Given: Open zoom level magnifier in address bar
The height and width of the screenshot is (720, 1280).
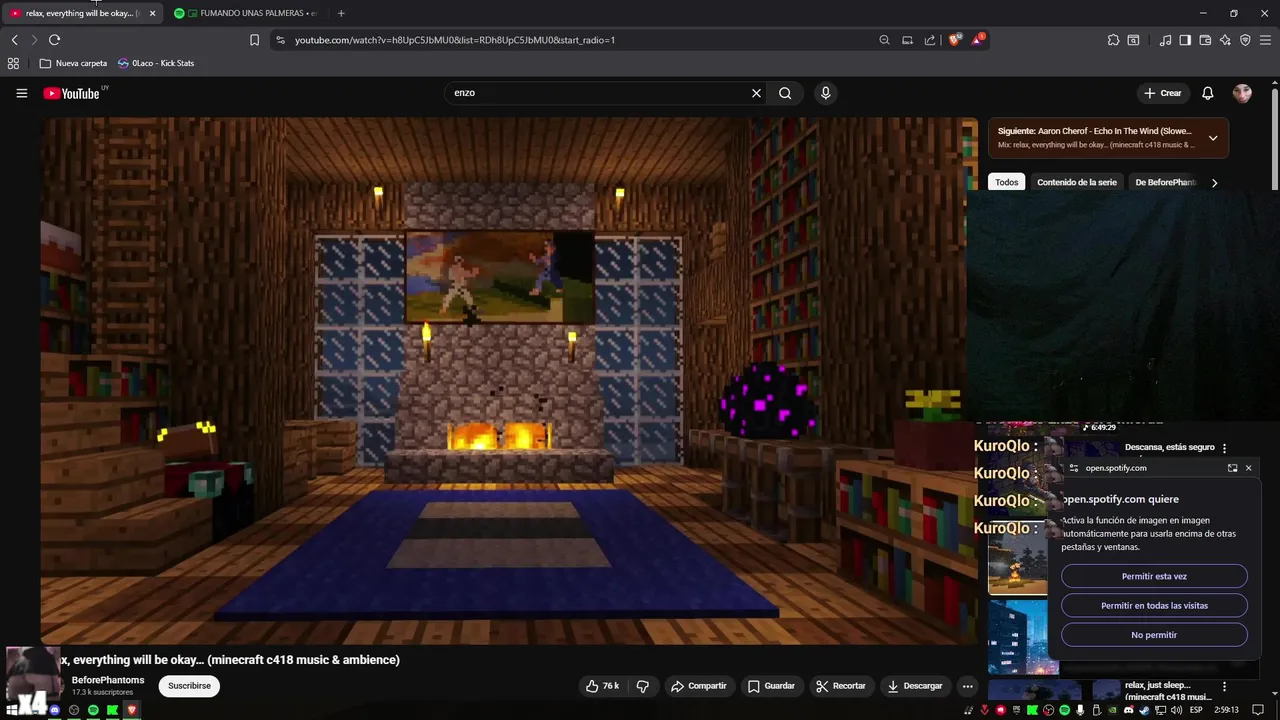Looking at the screenshot, I should 884,40.
